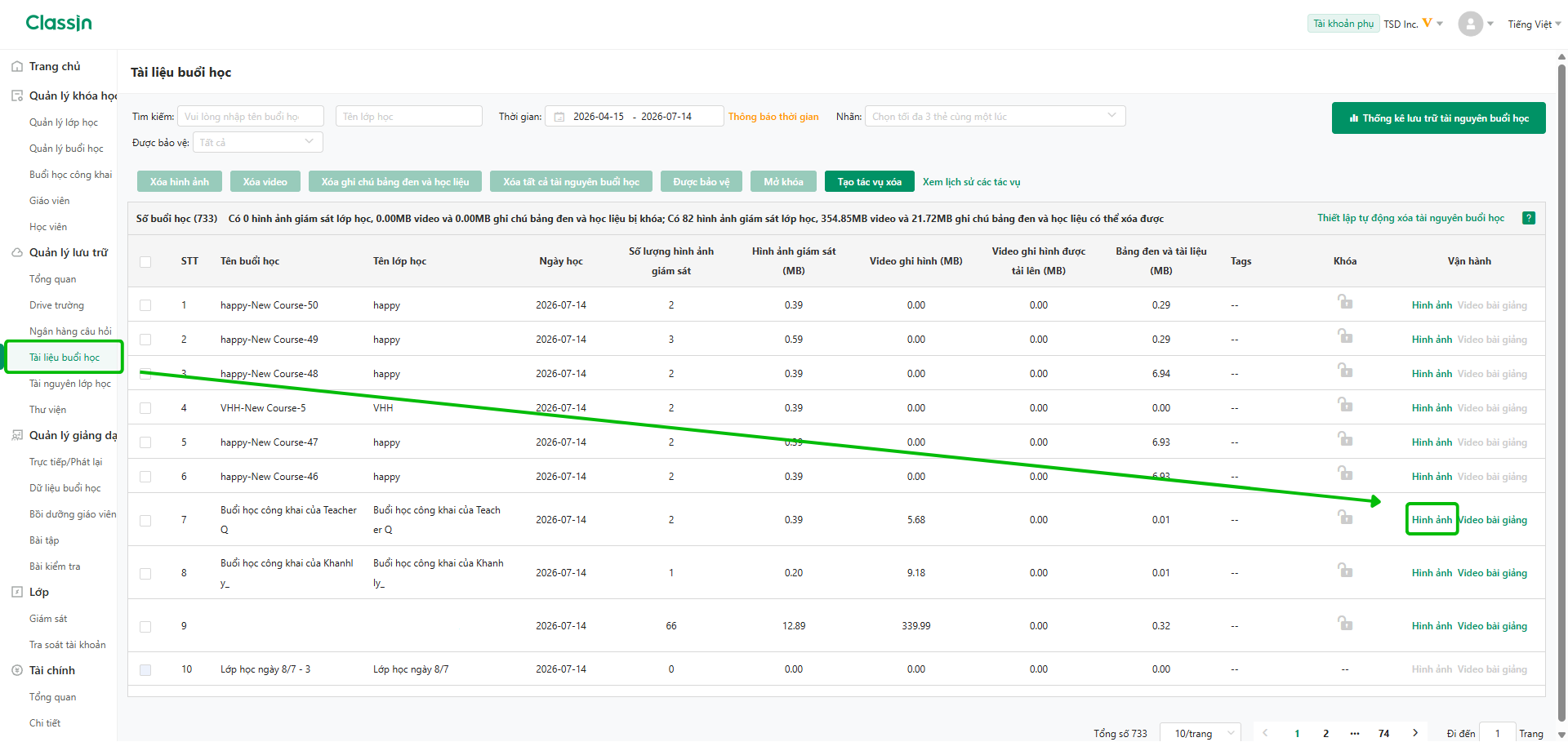Select checkbox for happy-New Course-49

145,340
